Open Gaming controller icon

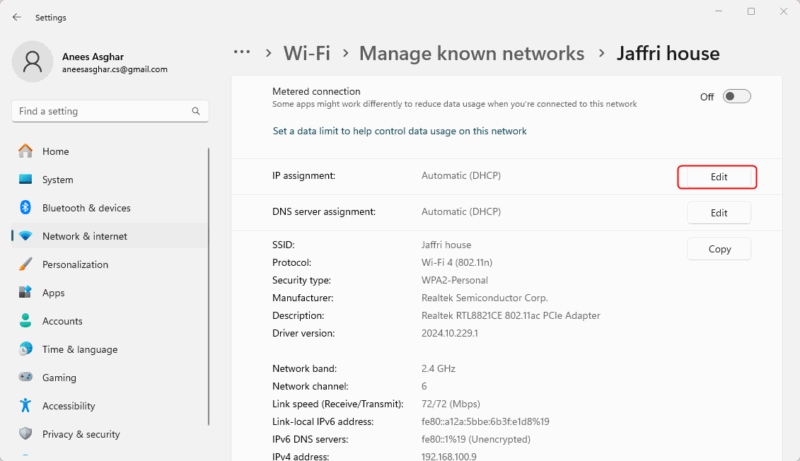pos(26,378)
